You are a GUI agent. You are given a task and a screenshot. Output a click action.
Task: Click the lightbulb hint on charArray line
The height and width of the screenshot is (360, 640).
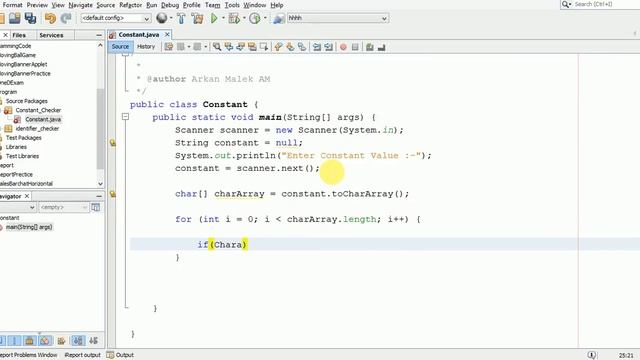[x=113, y=194]
